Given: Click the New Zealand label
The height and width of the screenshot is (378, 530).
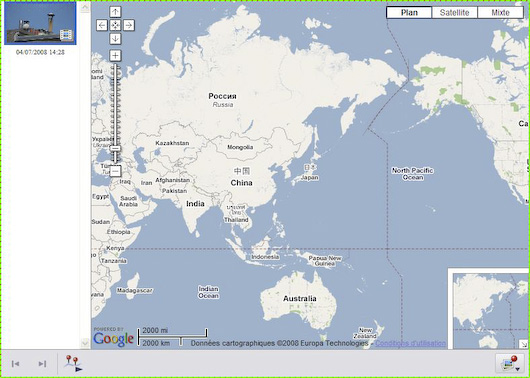Looking at the screenshot, I should point(365,333).
